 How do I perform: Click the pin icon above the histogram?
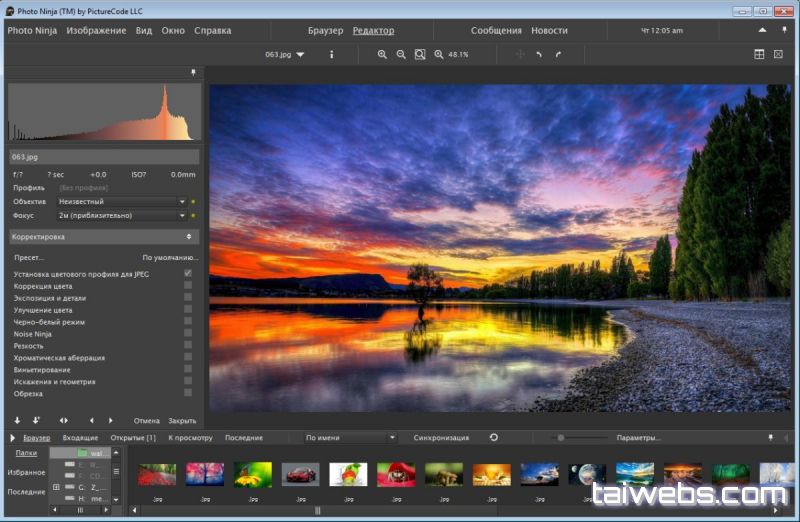[x=193, y=73]
